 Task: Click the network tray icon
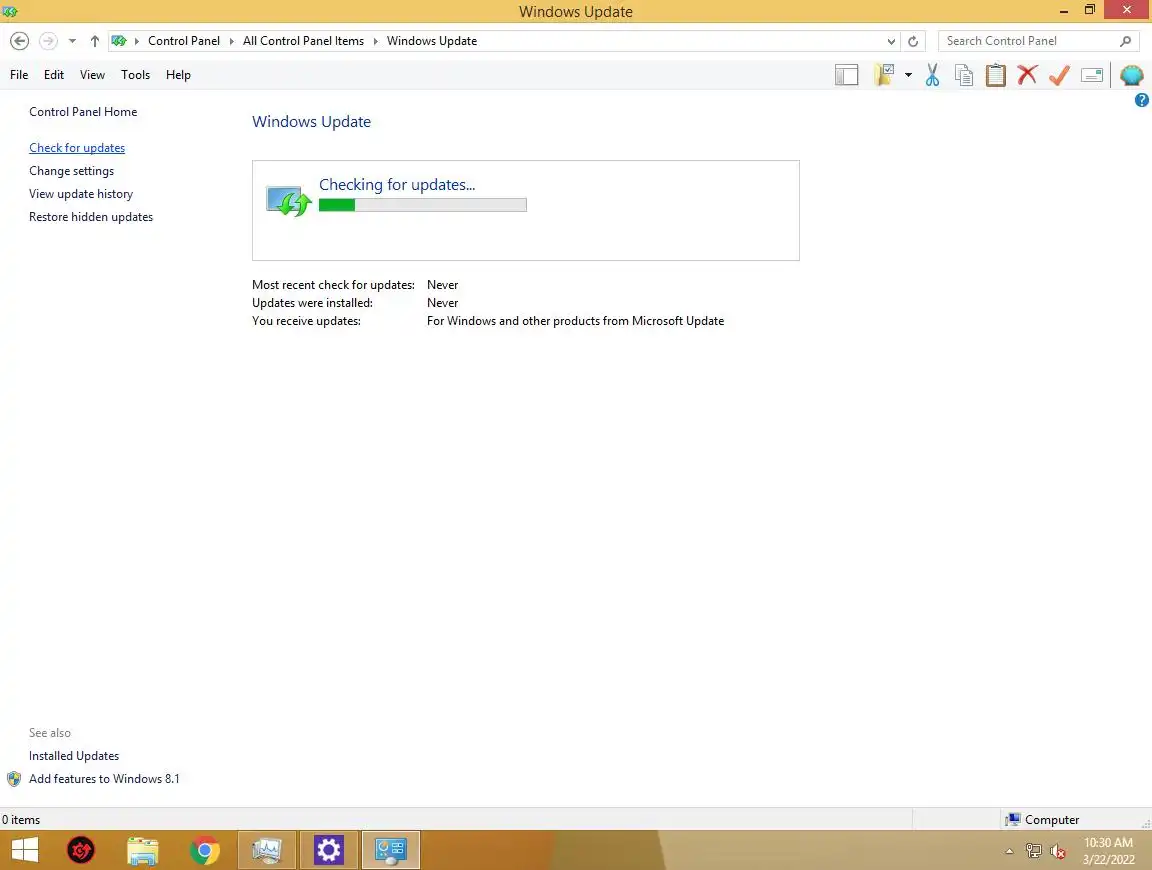(x=1034, y=851)
